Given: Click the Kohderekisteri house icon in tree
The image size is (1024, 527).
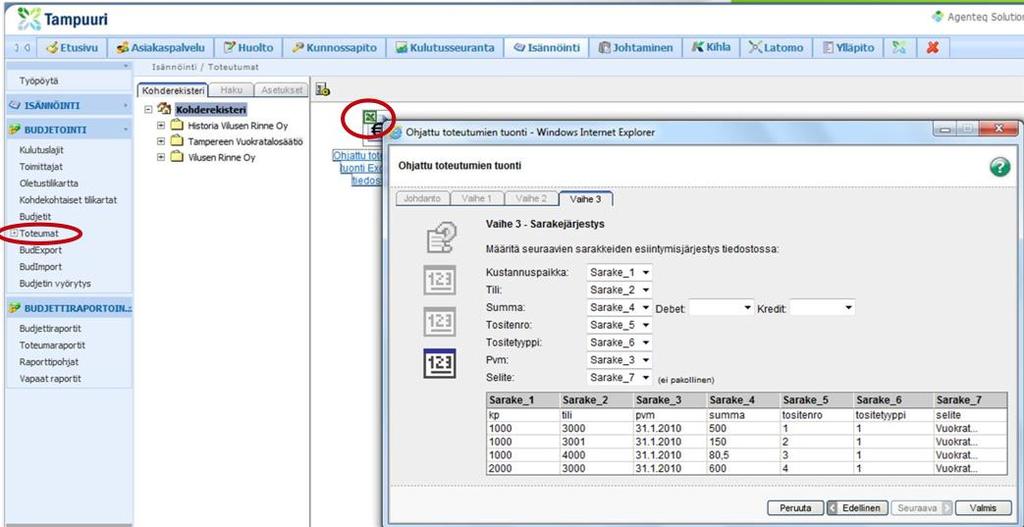Looking at the screenshot, I should (165, 110).
